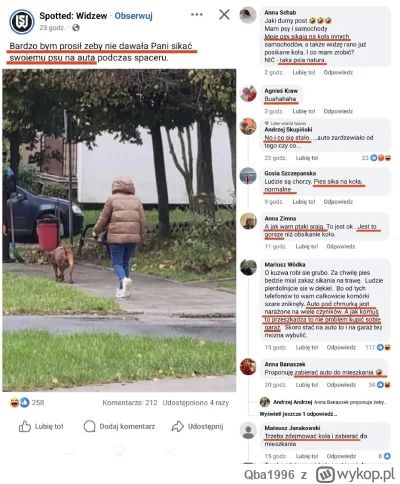This screenshot has height=484, width=400.
Task: Click the thumbs-up Lubię to! icon
Action: click(x=25, y=426)
